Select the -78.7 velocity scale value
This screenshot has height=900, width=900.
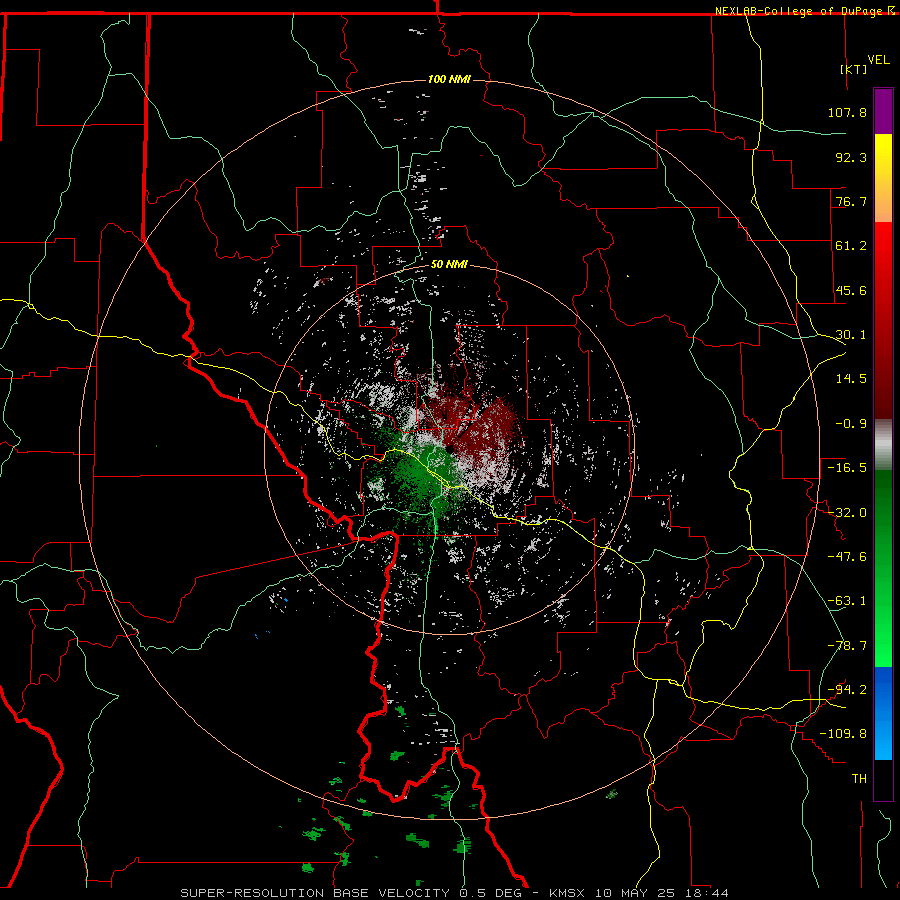(847, 646)
